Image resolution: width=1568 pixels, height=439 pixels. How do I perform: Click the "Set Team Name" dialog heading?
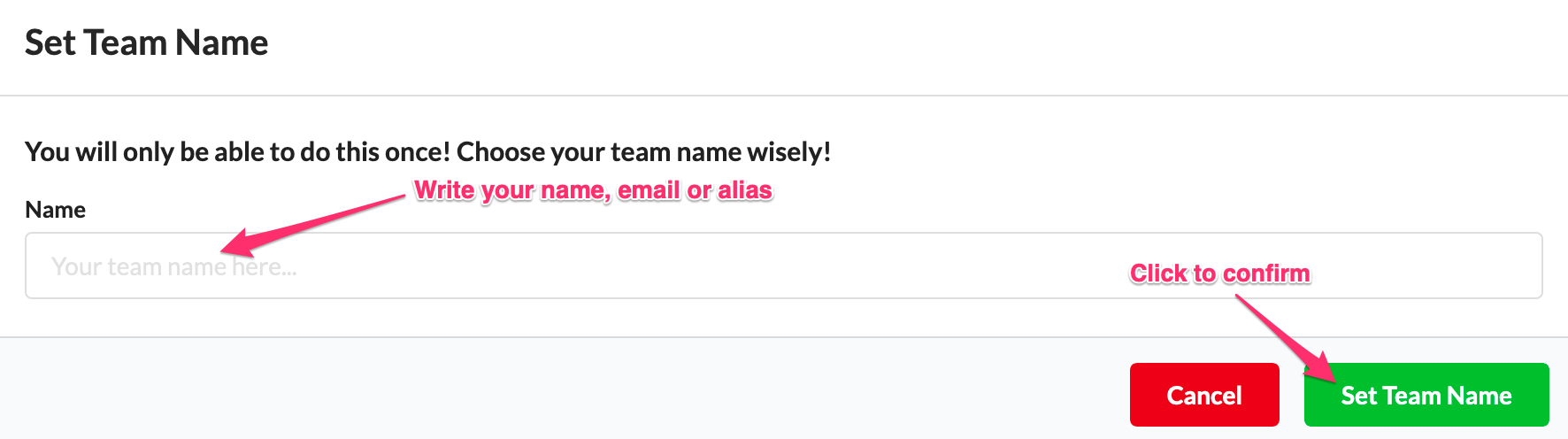tap(146, 42)
